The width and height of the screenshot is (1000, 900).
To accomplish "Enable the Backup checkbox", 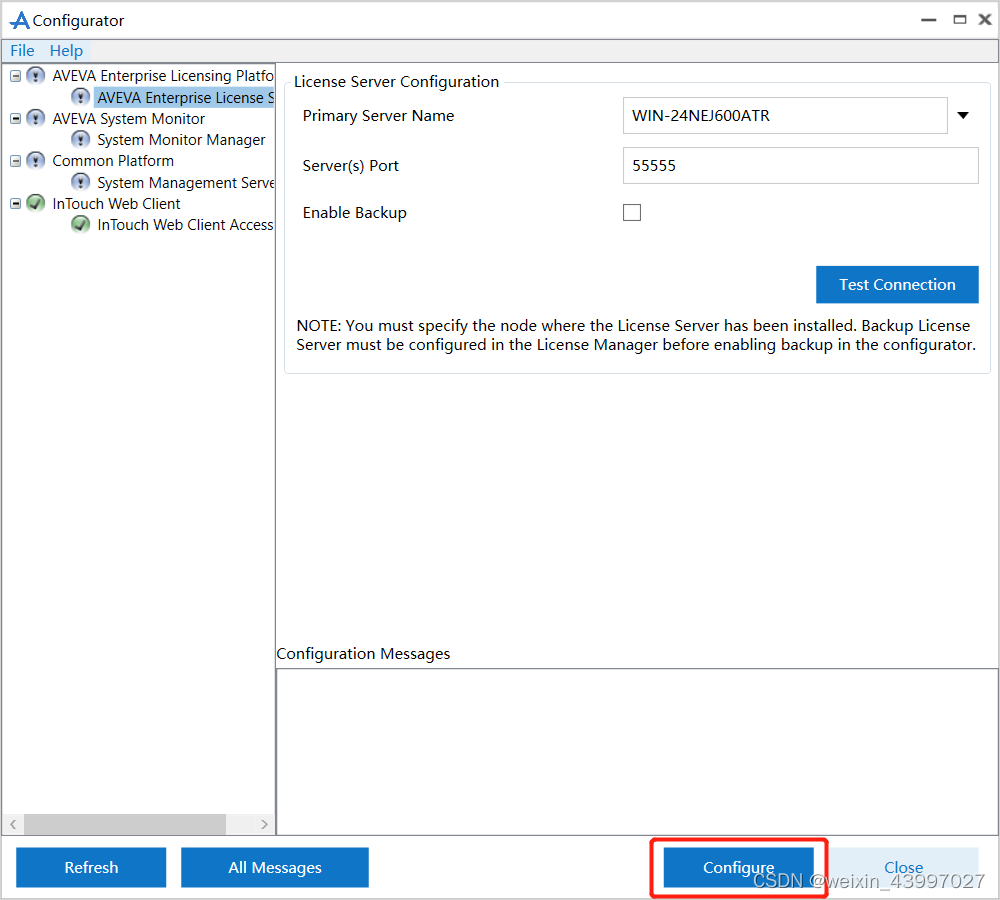I will 632,212.
